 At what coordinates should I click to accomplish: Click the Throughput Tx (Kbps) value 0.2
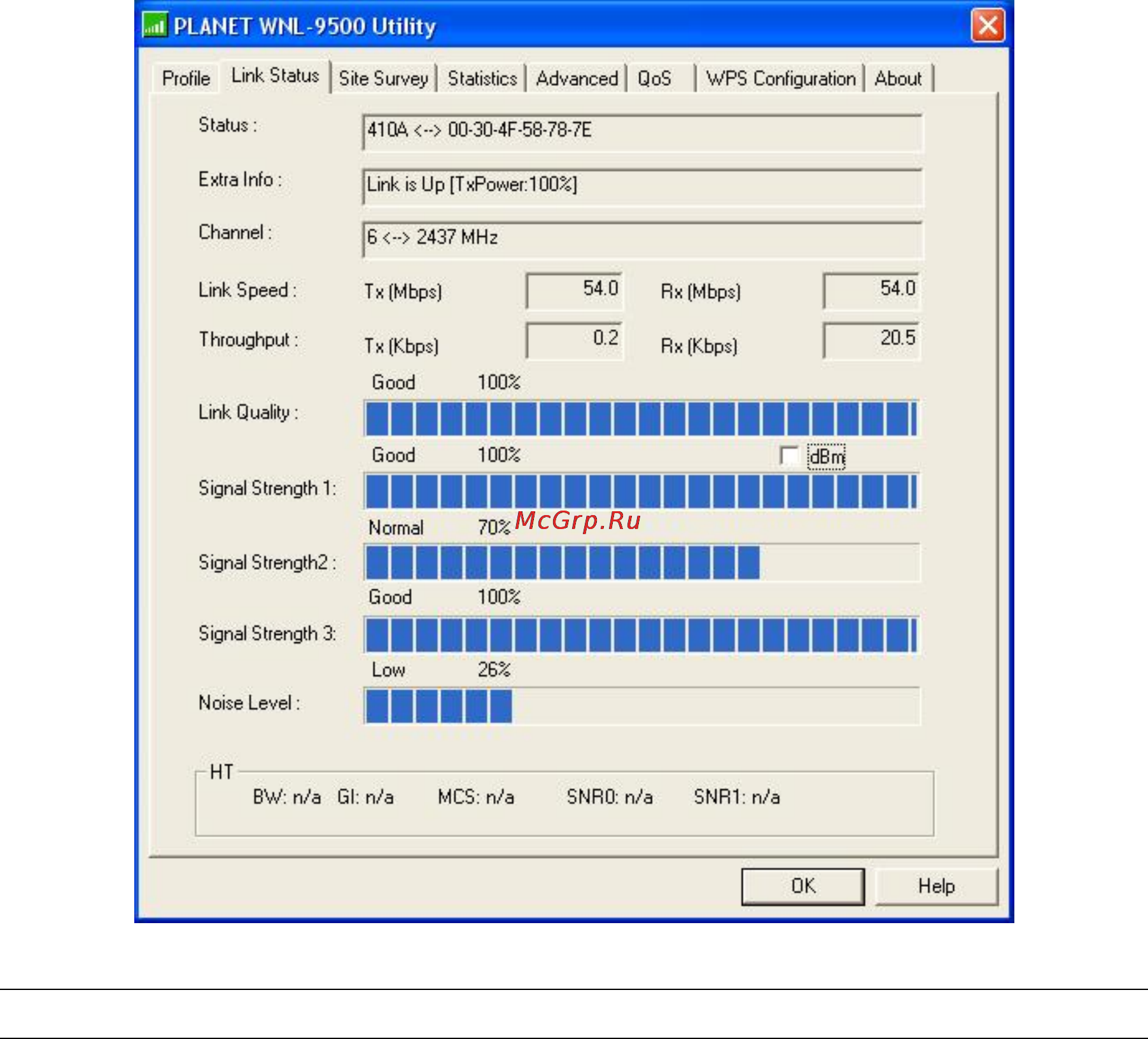click(x=574, y=340)
